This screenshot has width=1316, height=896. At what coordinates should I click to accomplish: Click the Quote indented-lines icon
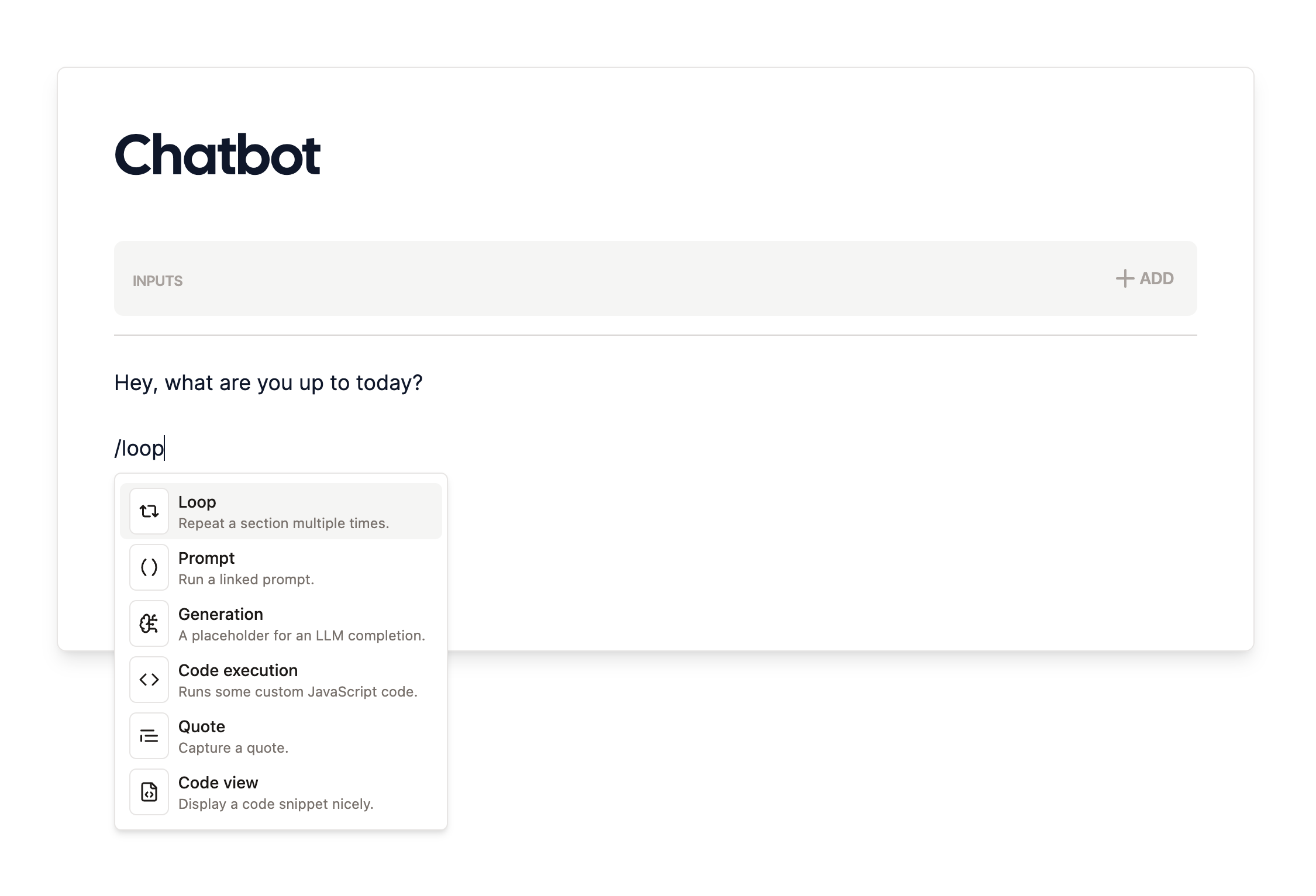tap(149, 736)
